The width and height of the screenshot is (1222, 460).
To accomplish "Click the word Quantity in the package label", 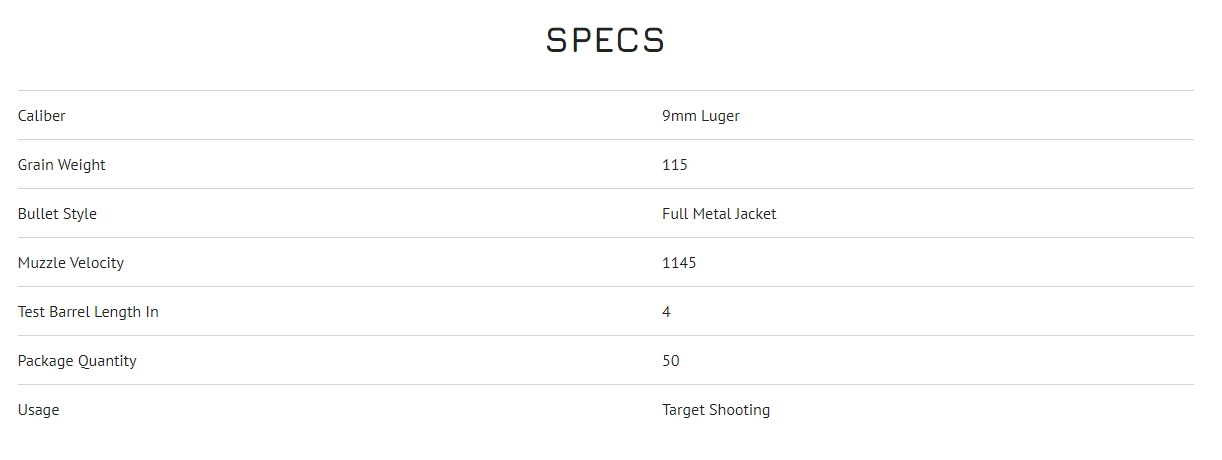I will (x=106, y=361).
